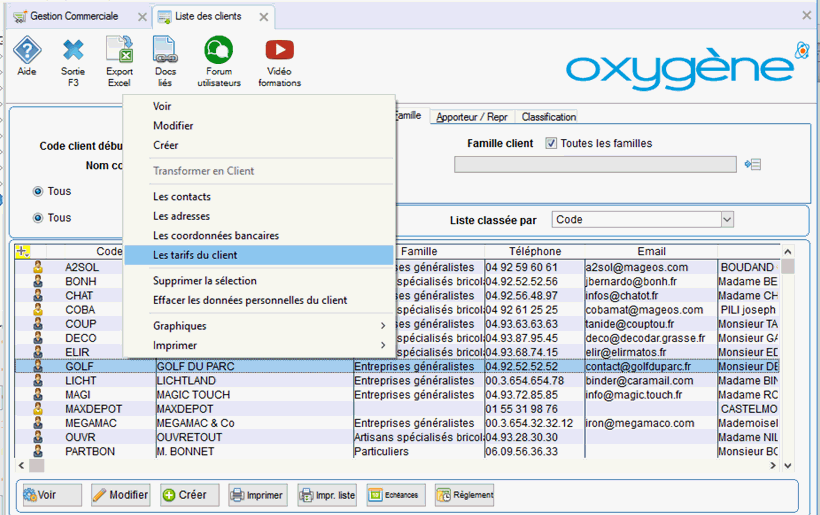Image resolution: width=820 pixels, height=515 pixels.
Task: Sort by the Famille column header
Action: click(419, 251)
